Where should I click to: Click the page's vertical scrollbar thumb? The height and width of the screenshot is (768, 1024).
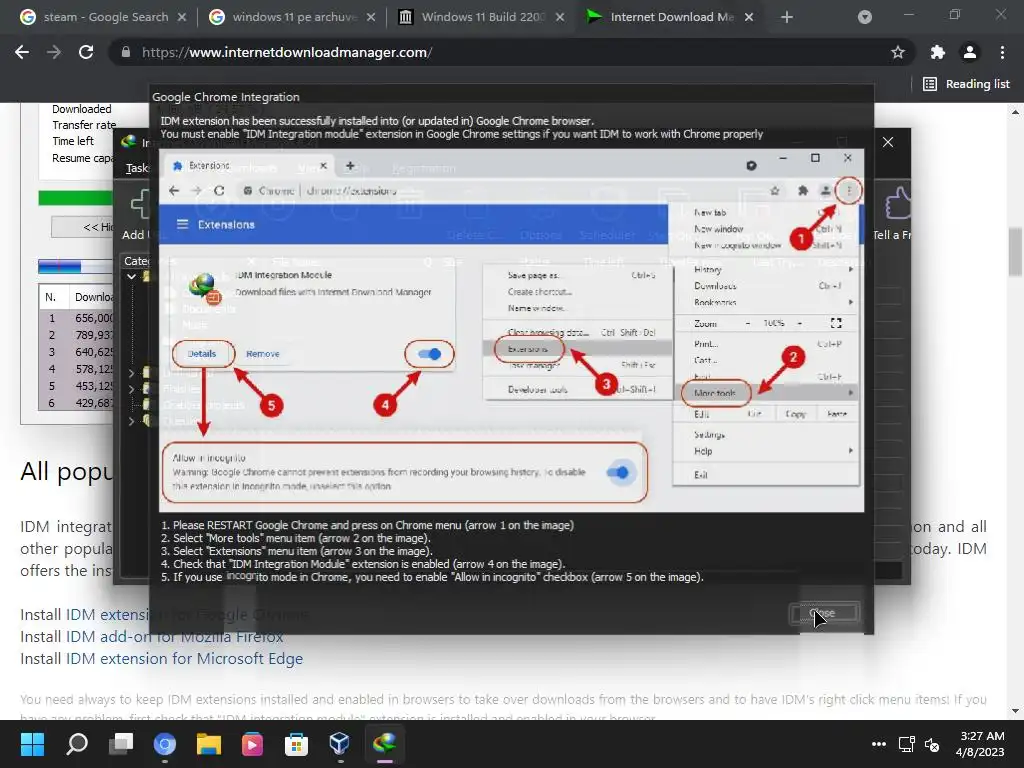[1015, 251]
